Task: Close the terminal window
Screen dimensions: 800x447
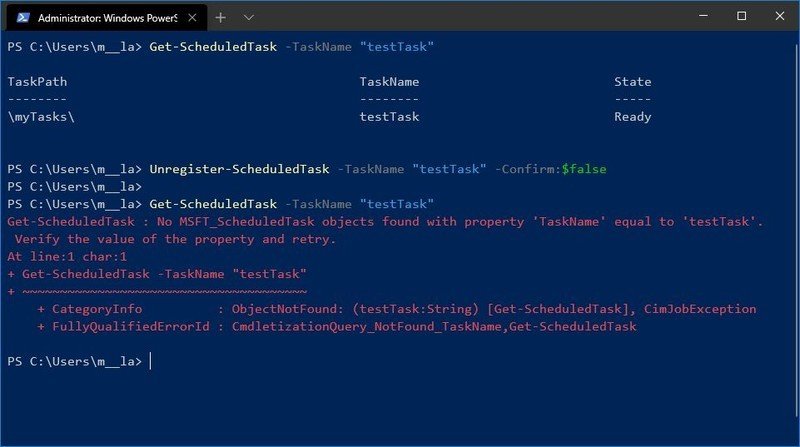Action: [x=780, y=16]
